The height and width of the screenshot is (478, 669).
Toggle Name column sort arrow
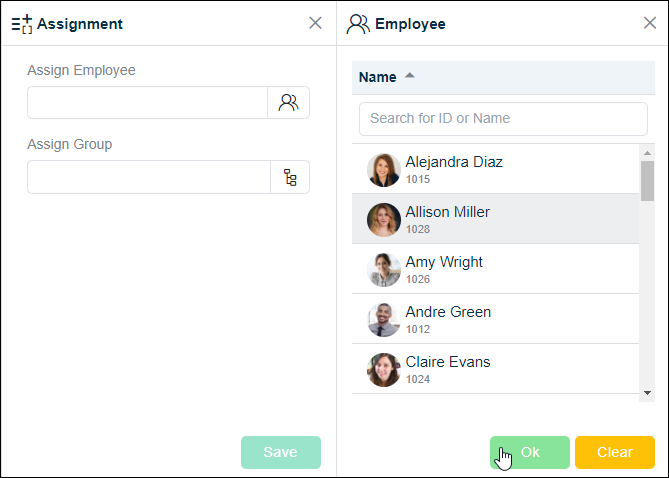[410, 76]
